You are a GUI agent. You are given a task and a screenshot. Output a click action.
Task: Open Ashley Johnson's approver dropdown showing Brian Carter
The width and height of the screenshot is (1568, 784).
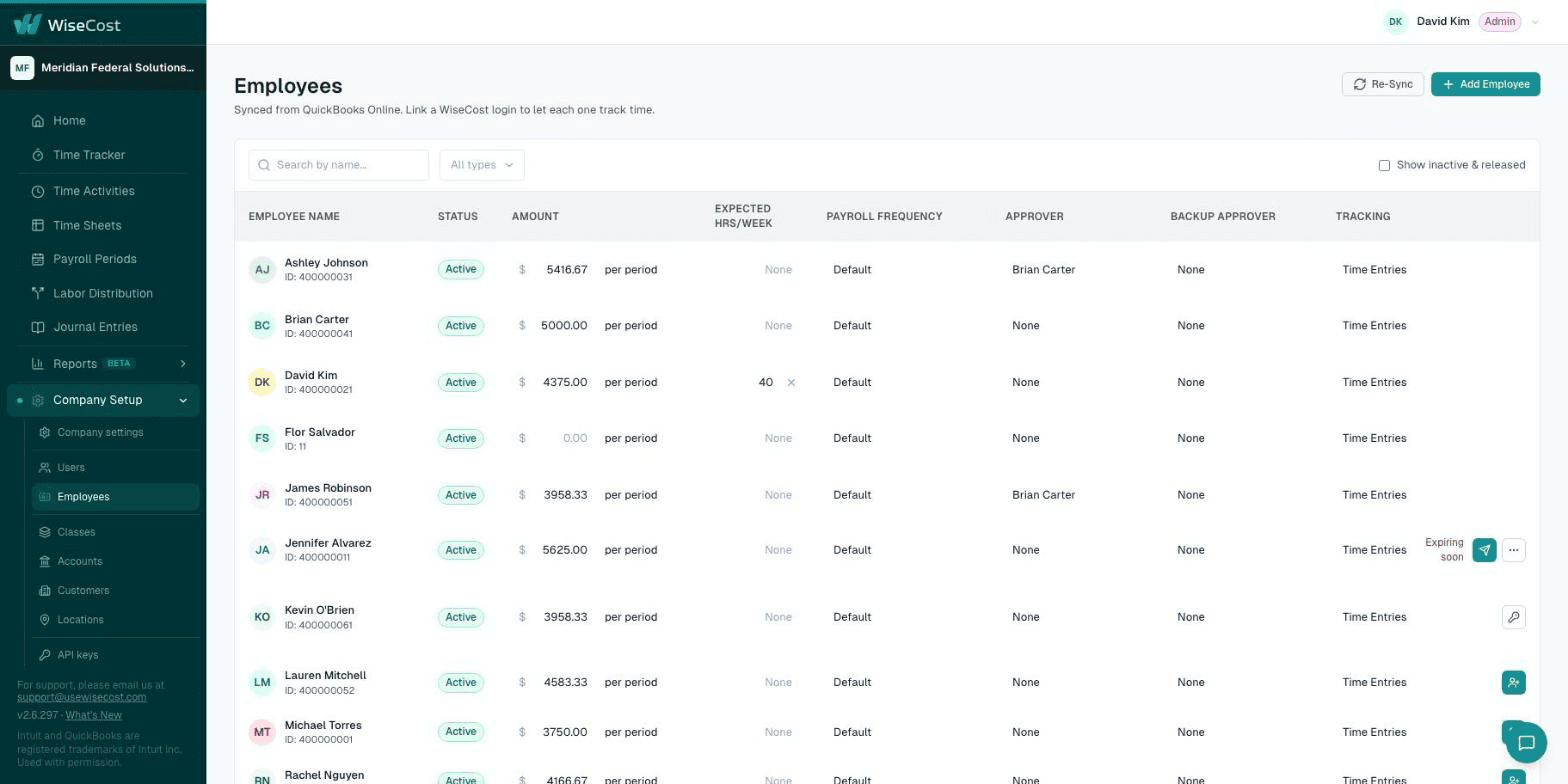click(1080, 270)
